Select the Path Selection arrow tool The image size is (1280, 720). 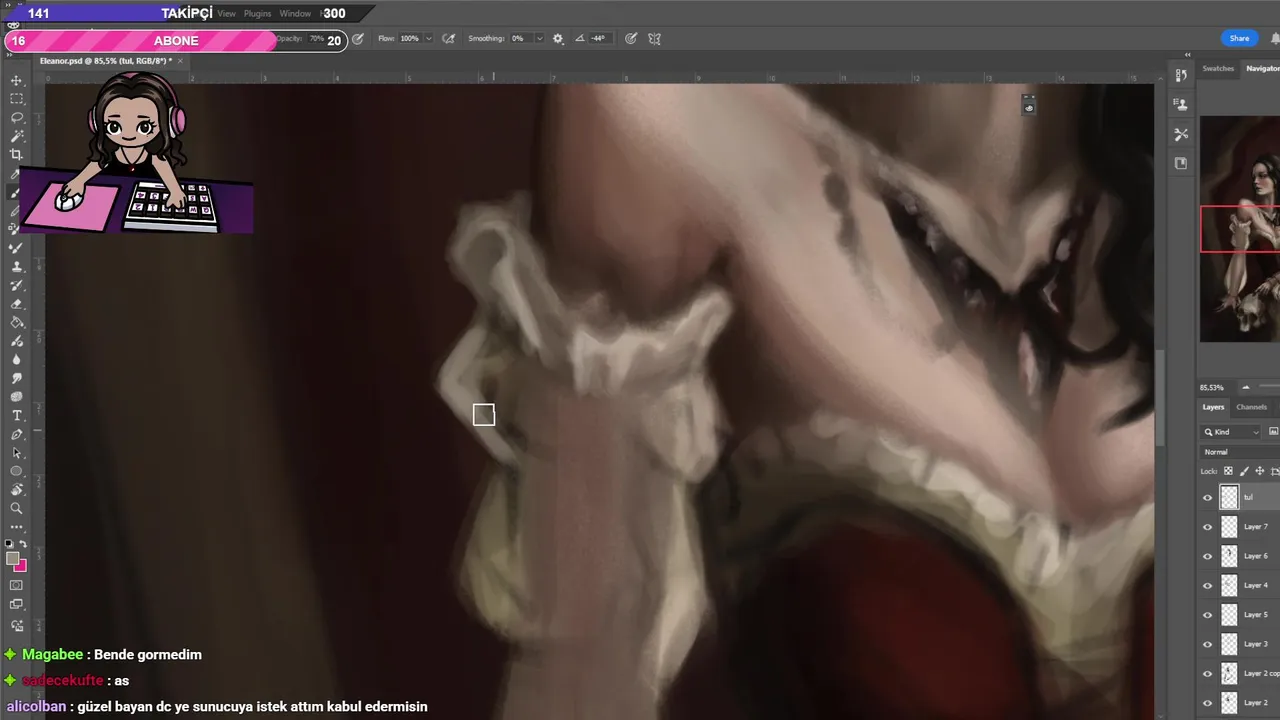(x=16, y=452)
